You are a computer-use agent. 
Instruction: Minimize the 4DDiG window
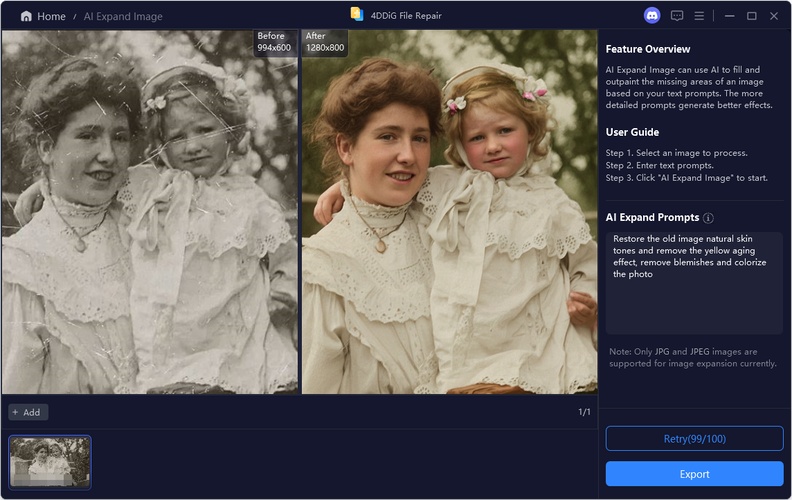pyautogui.click(x=729, y=16)
